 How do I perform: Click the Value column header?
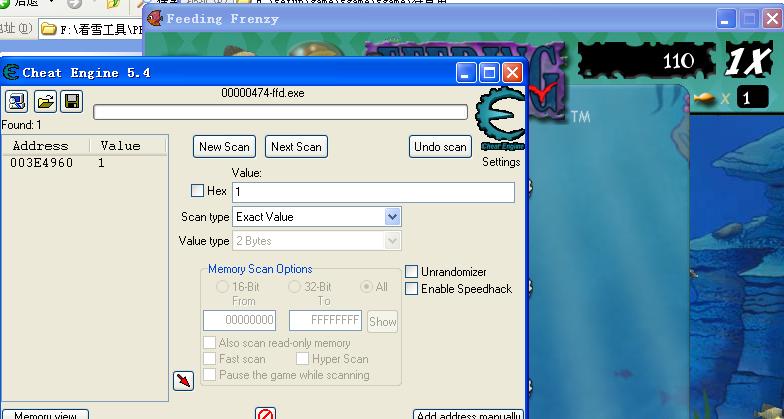click(x=128, y=146)
